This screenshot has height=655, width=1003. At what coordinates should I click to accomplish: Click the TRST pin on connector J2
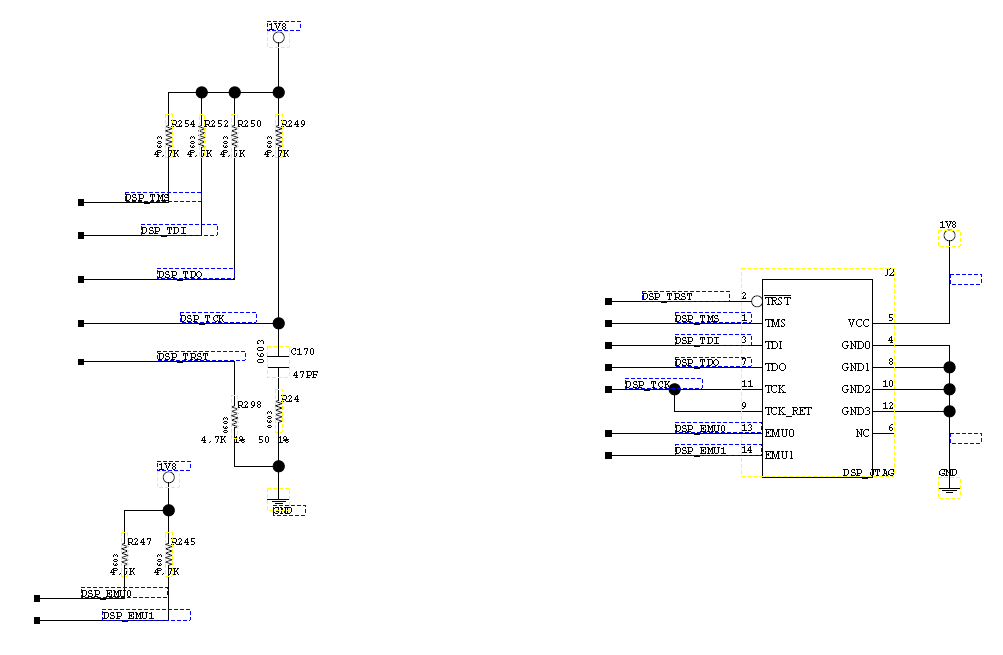coord(776,300)
